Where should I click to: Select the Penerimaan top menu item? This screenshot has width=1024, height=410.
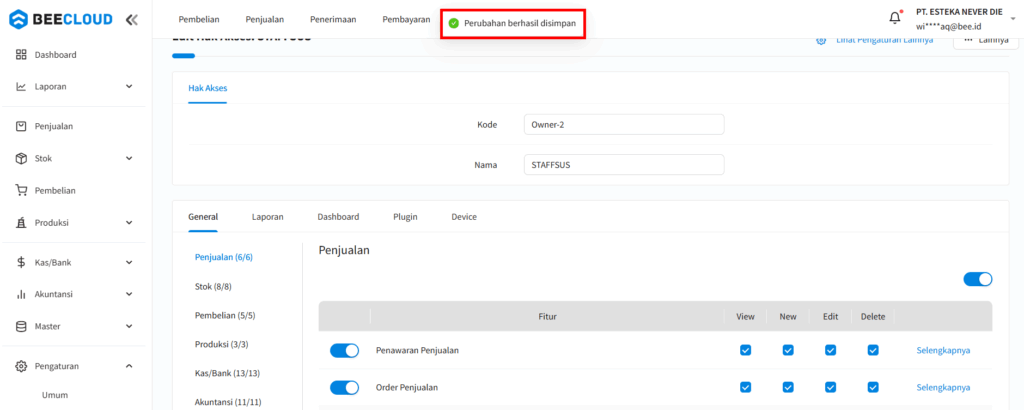pos(333,19)
